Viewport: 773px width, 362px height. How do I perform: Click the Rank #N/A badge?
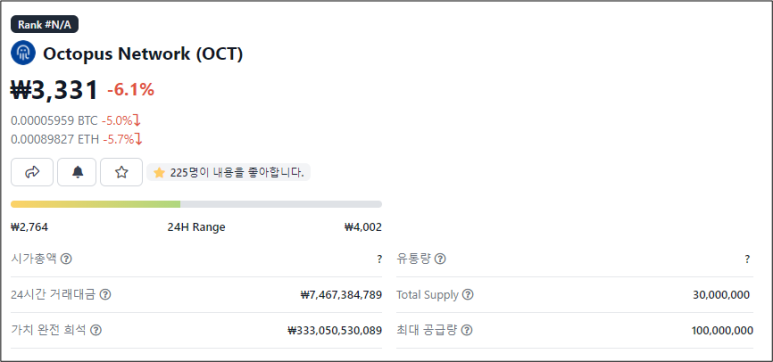coord(44,24)
